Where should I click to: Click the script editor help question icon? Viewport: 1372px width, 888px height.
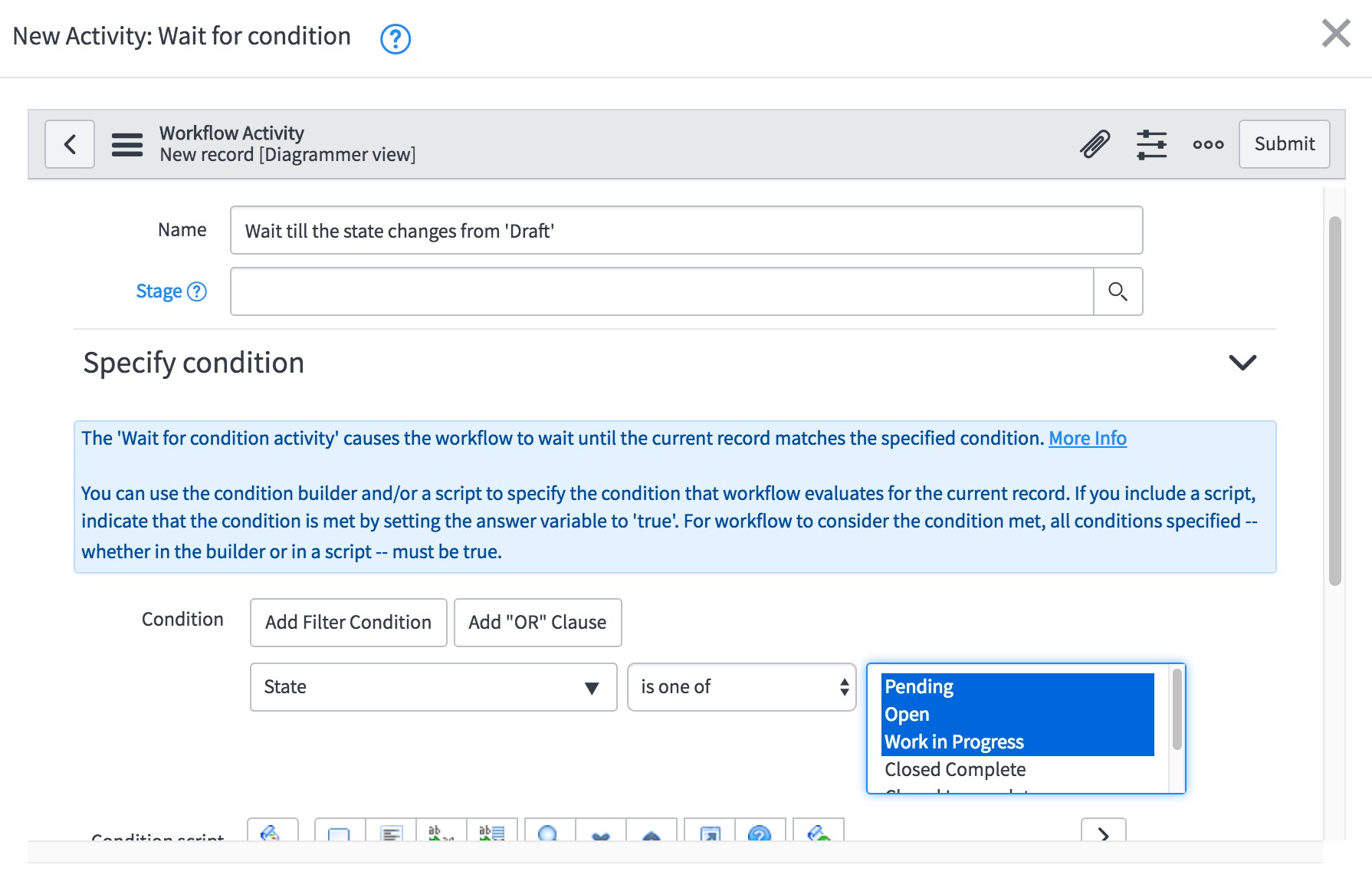pyautogui.click(x=760, y=831)
